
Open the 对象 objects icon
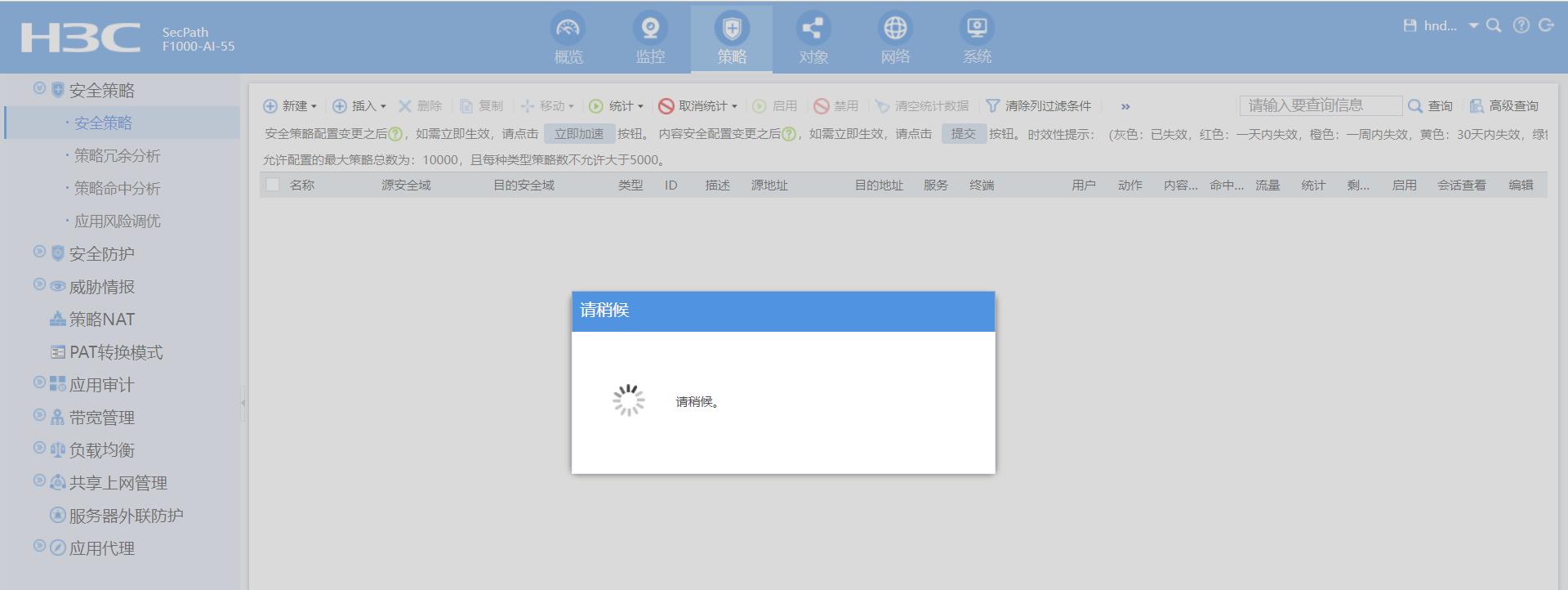tap(813, 29)
